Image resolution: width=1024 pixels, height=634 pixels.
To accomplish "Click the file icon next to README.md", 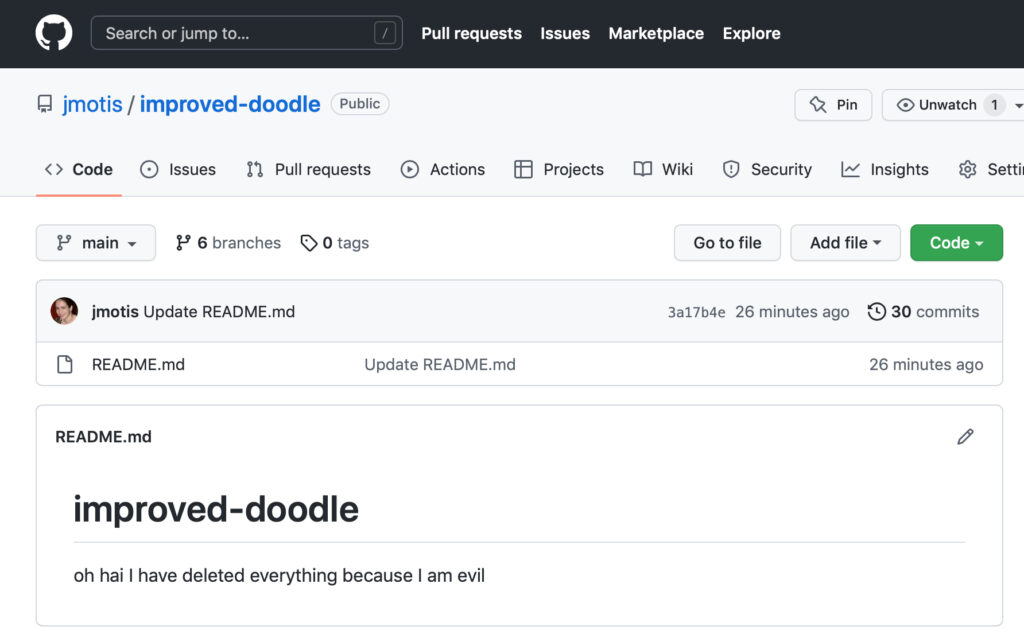I will pyautogui.click(x=65, y=364).
